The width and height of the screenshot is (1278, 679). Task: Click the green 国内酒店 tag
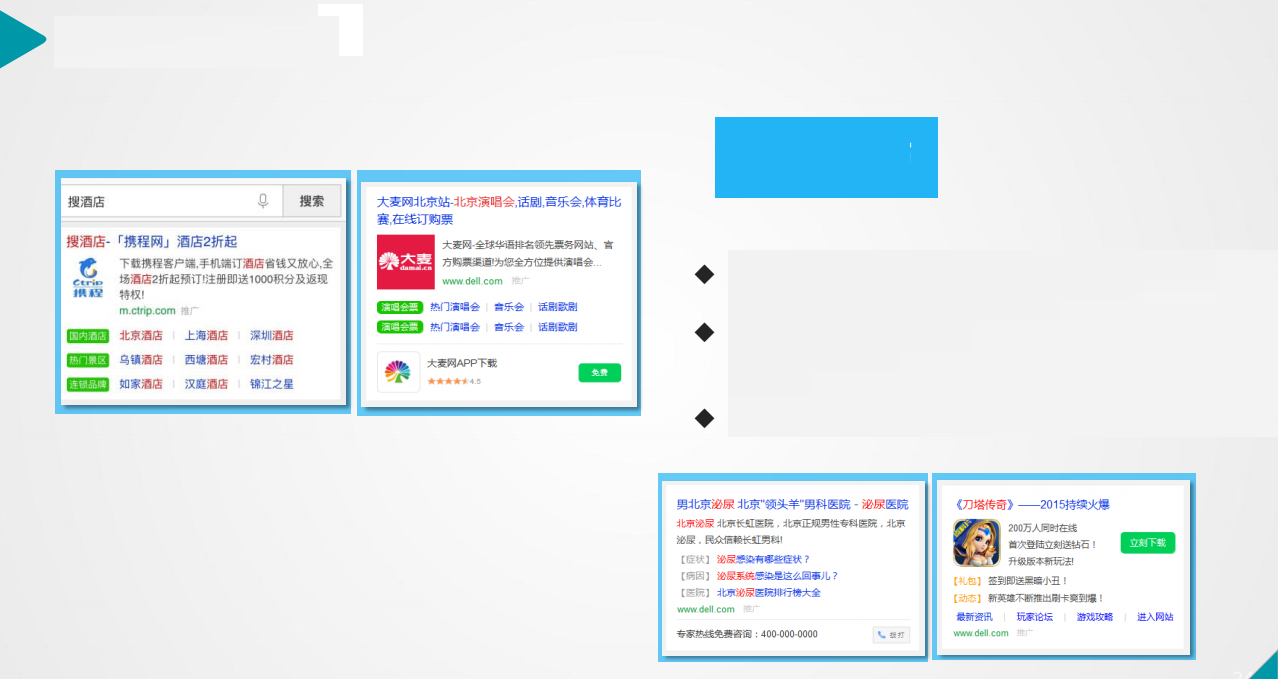point(88,336)
